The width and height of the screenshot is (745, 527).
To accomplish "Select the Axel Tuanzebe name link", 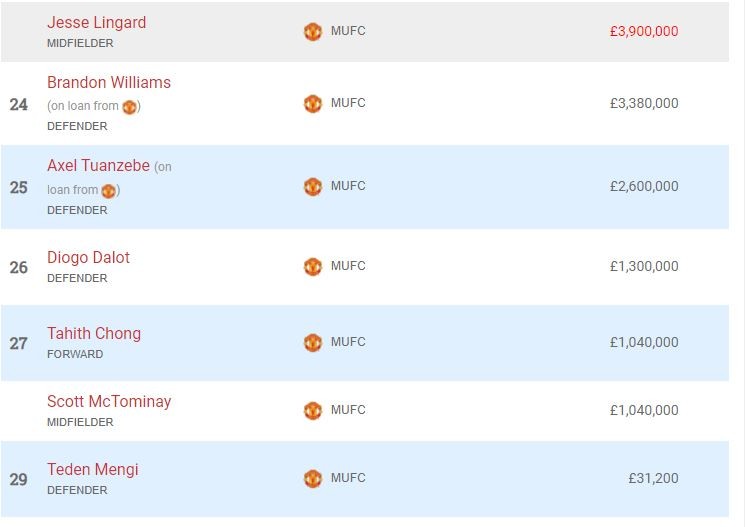I will click(x=98, y=166).
